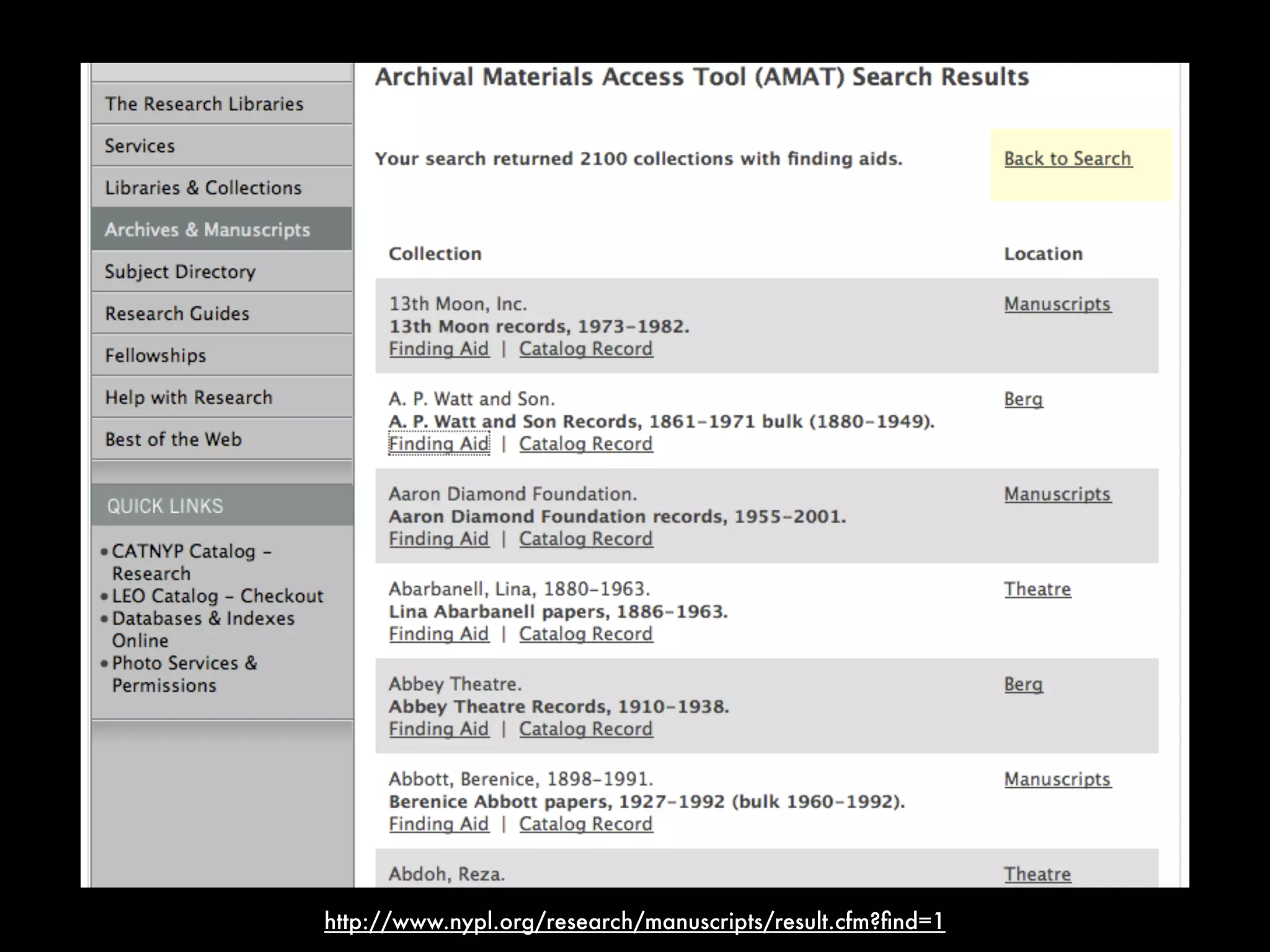
Task: Click 'Lina Abarbanell papers, 1886-1963.' title text
Action: tap(558, 612)
